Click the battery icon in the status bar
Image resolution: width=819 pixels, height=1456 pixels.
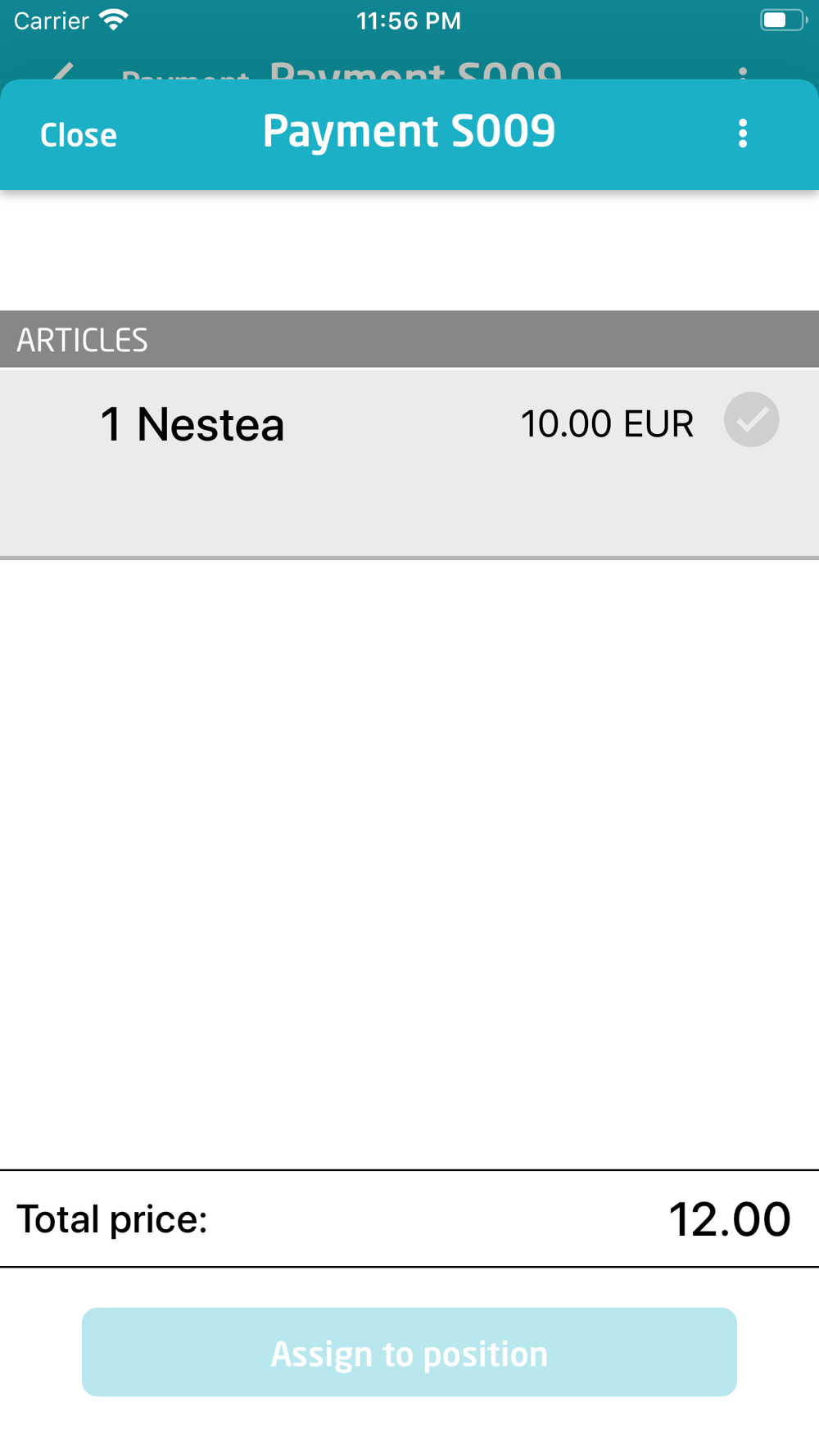[x=783, y=20]
